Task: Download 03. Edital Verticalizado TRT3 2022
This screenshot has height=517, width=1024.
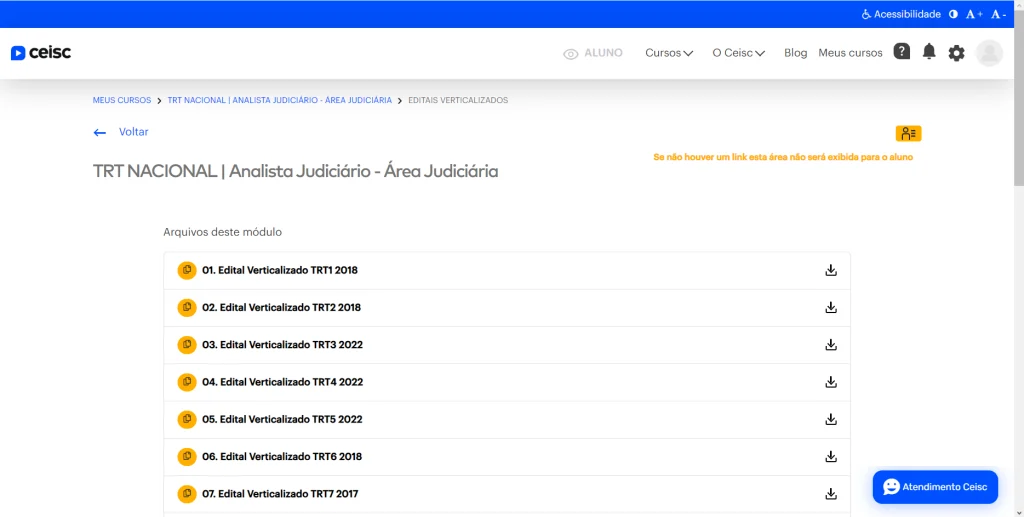Action: 831,345
